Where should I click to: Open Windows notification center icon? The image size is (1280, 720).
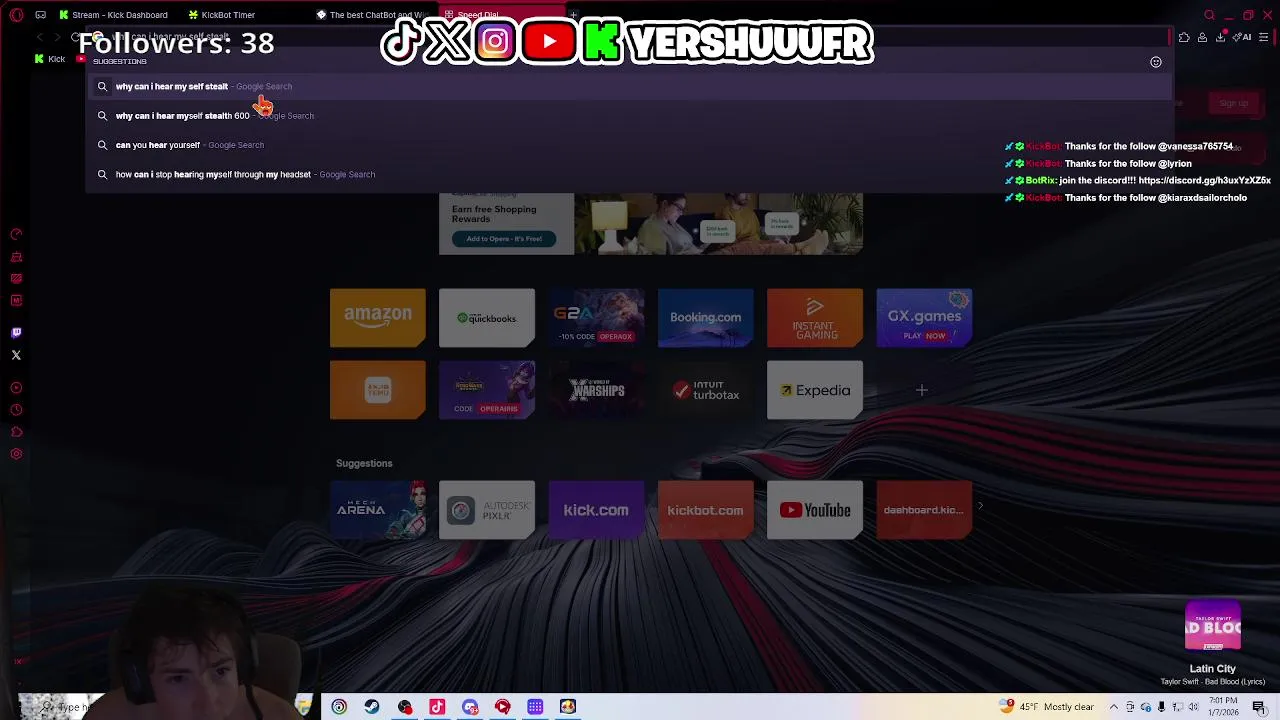pos(1259,707)
